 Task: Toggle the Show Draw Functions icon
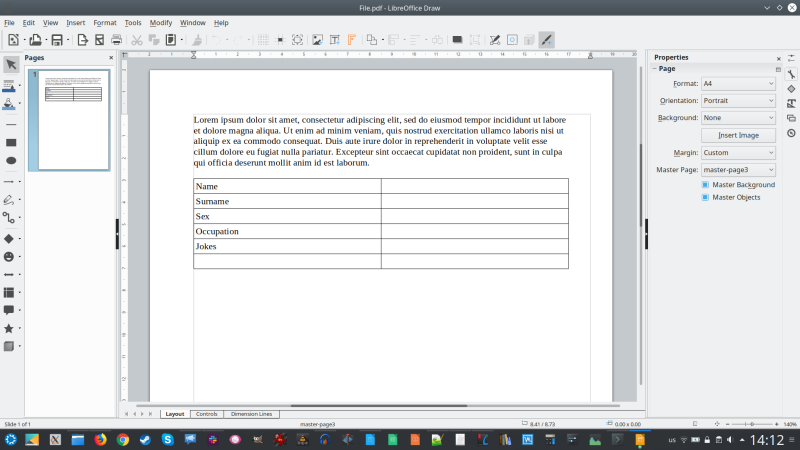point(546,40)
